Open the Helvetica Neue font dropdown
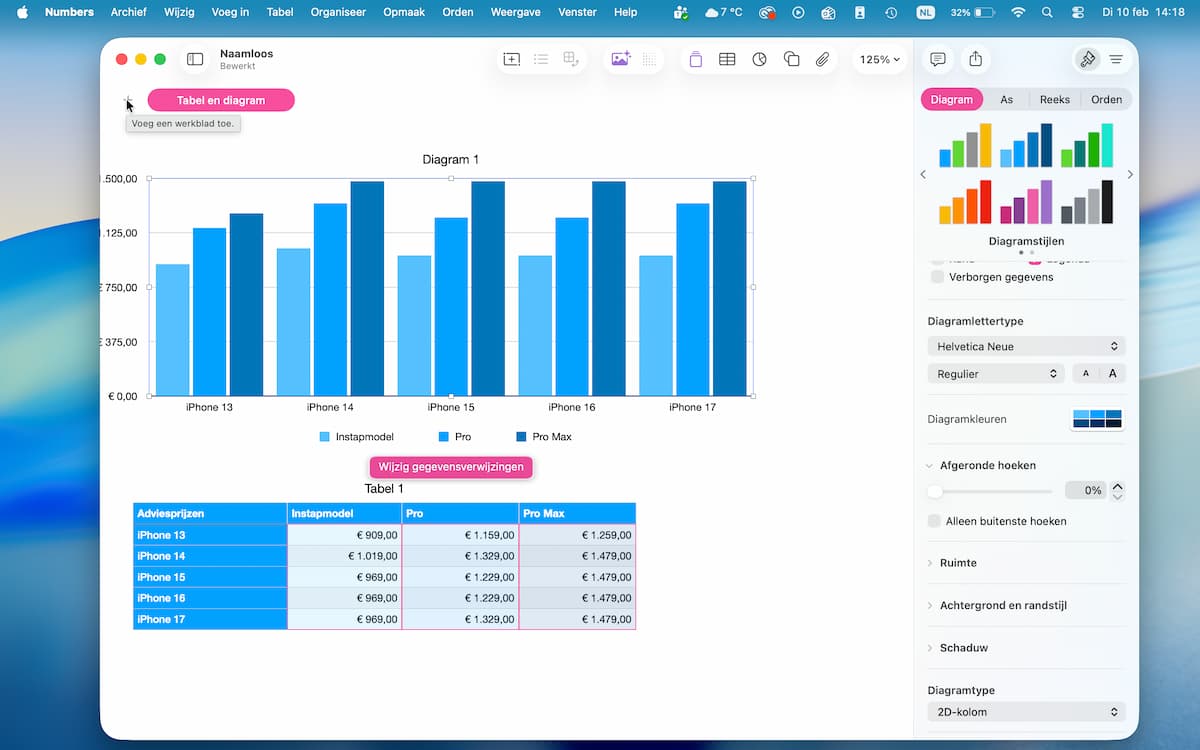Image resolution: width=1200 pixels, height=750 pixels. [x=1026, y=346]
